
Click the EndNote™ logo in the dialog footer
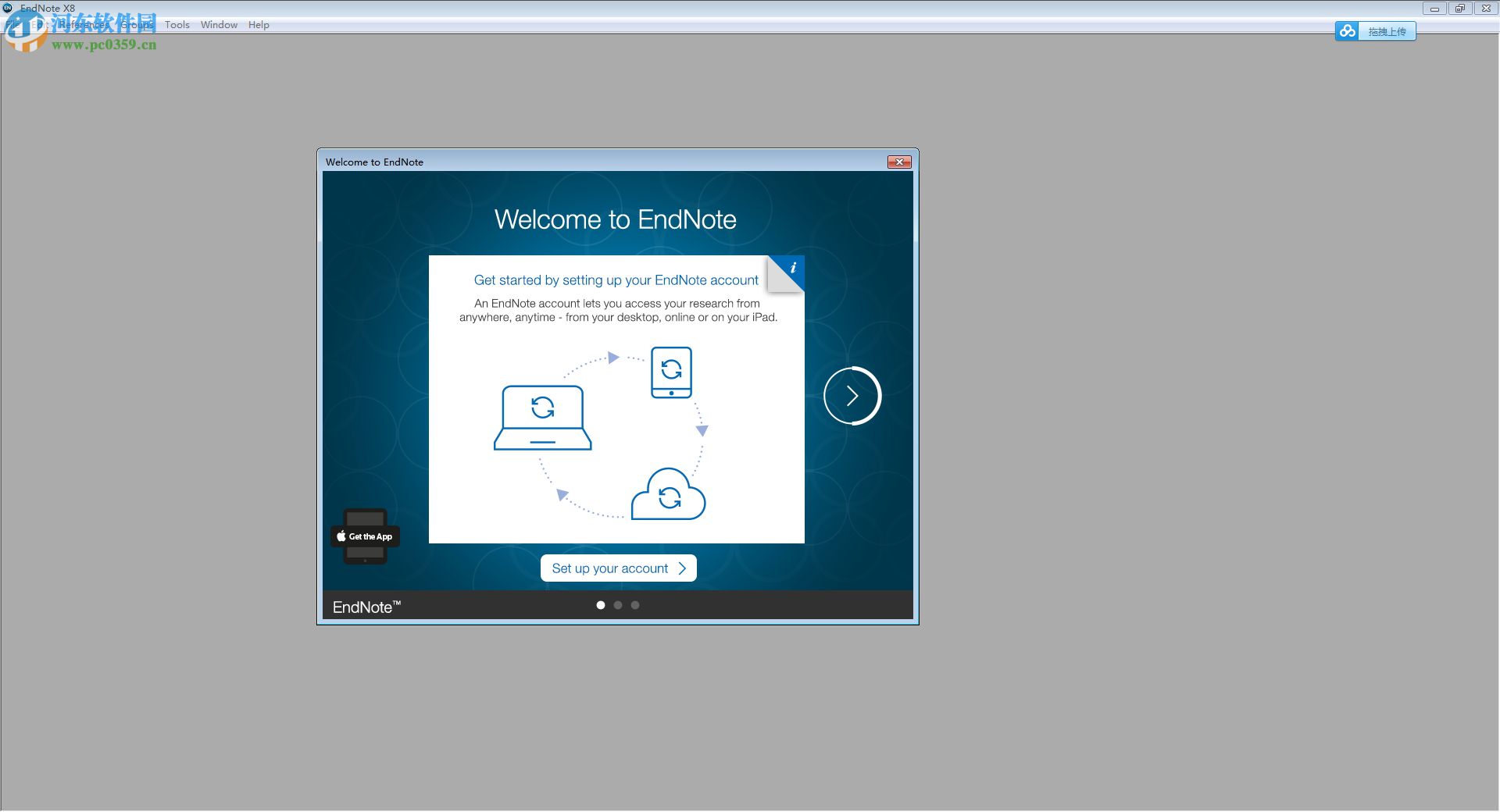tap(366, 607)
